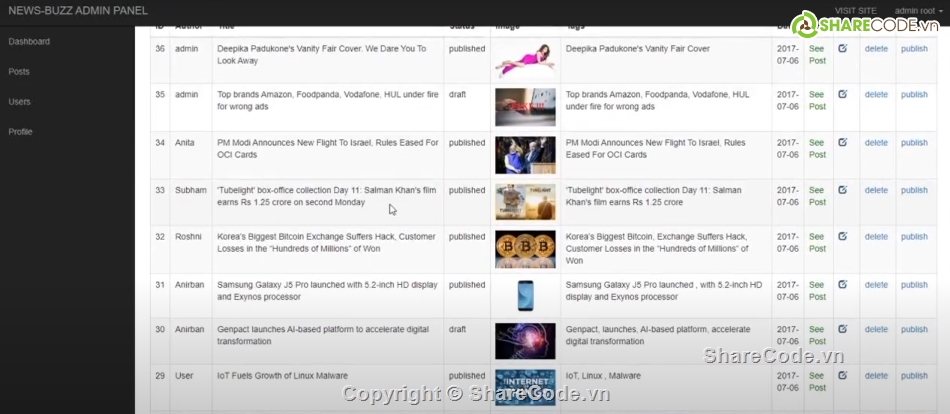Open Profile in the sidebar
The image size is (950, 414).
click(x=21, y=132)
